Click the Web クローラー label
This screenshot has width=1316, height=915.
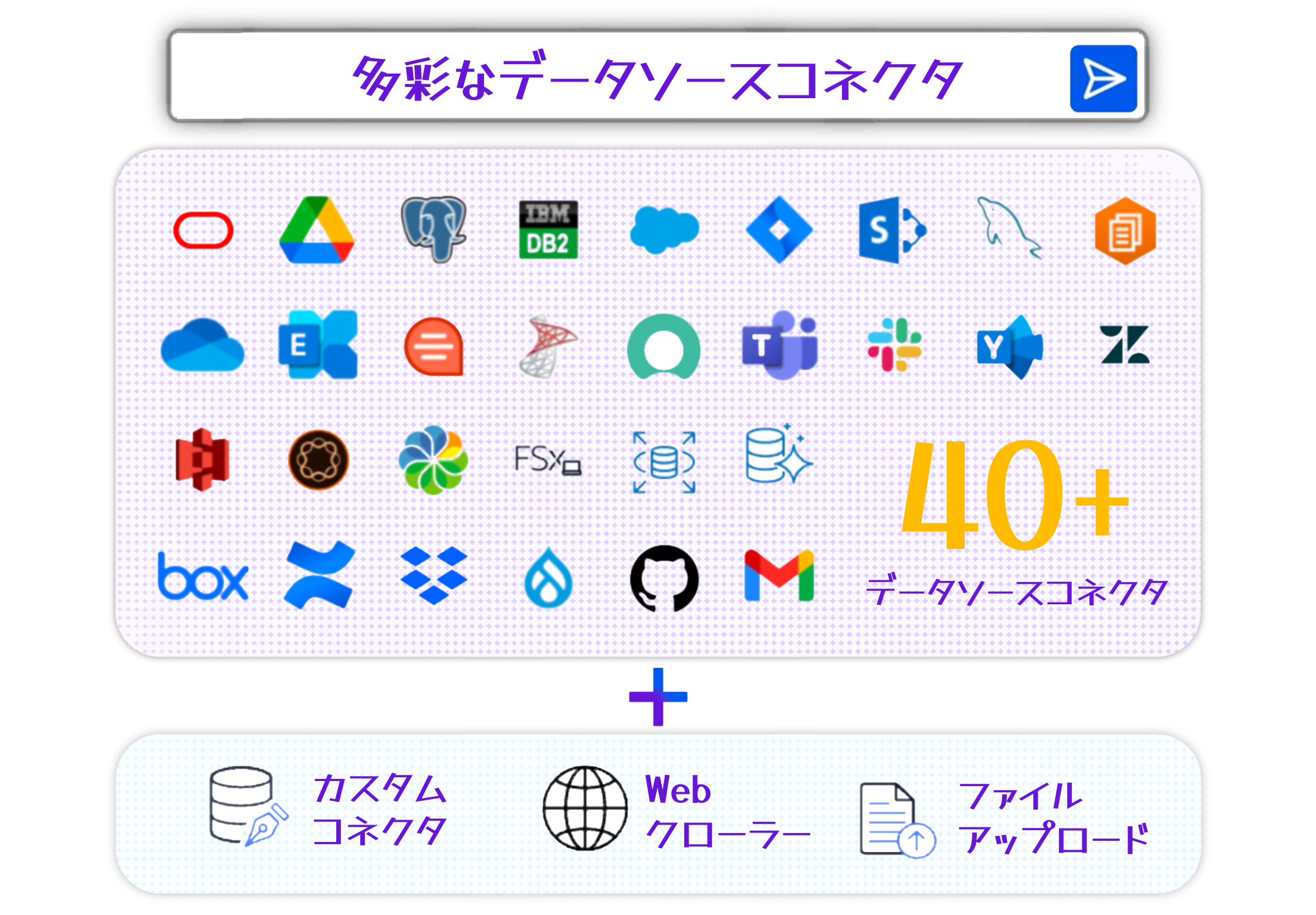coord(728,811)
